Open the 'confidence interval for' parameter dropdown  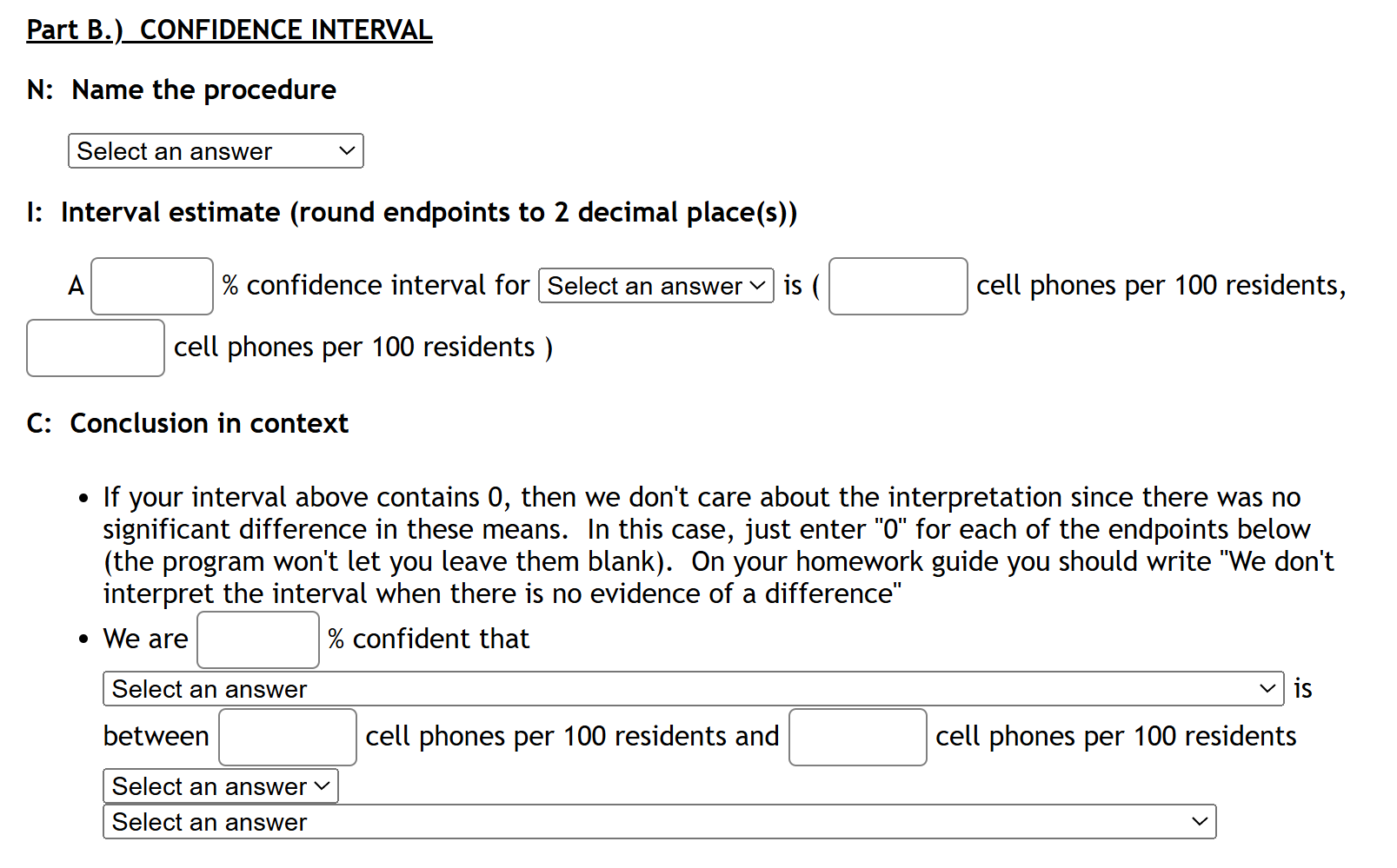point(656,286)
